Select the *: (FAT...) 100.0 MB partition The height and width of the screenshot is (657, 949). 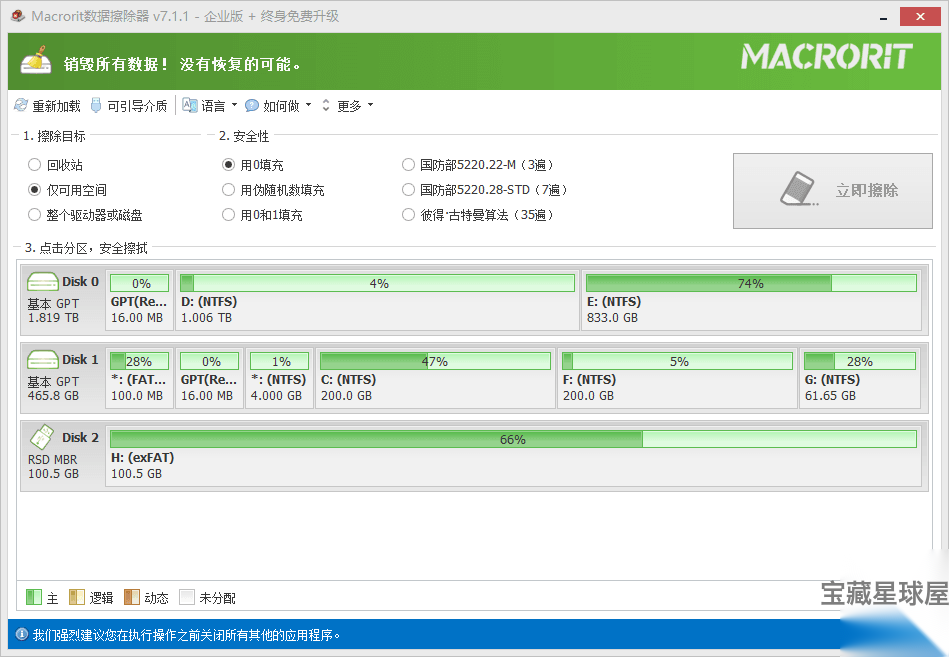[x=139, y=378]
